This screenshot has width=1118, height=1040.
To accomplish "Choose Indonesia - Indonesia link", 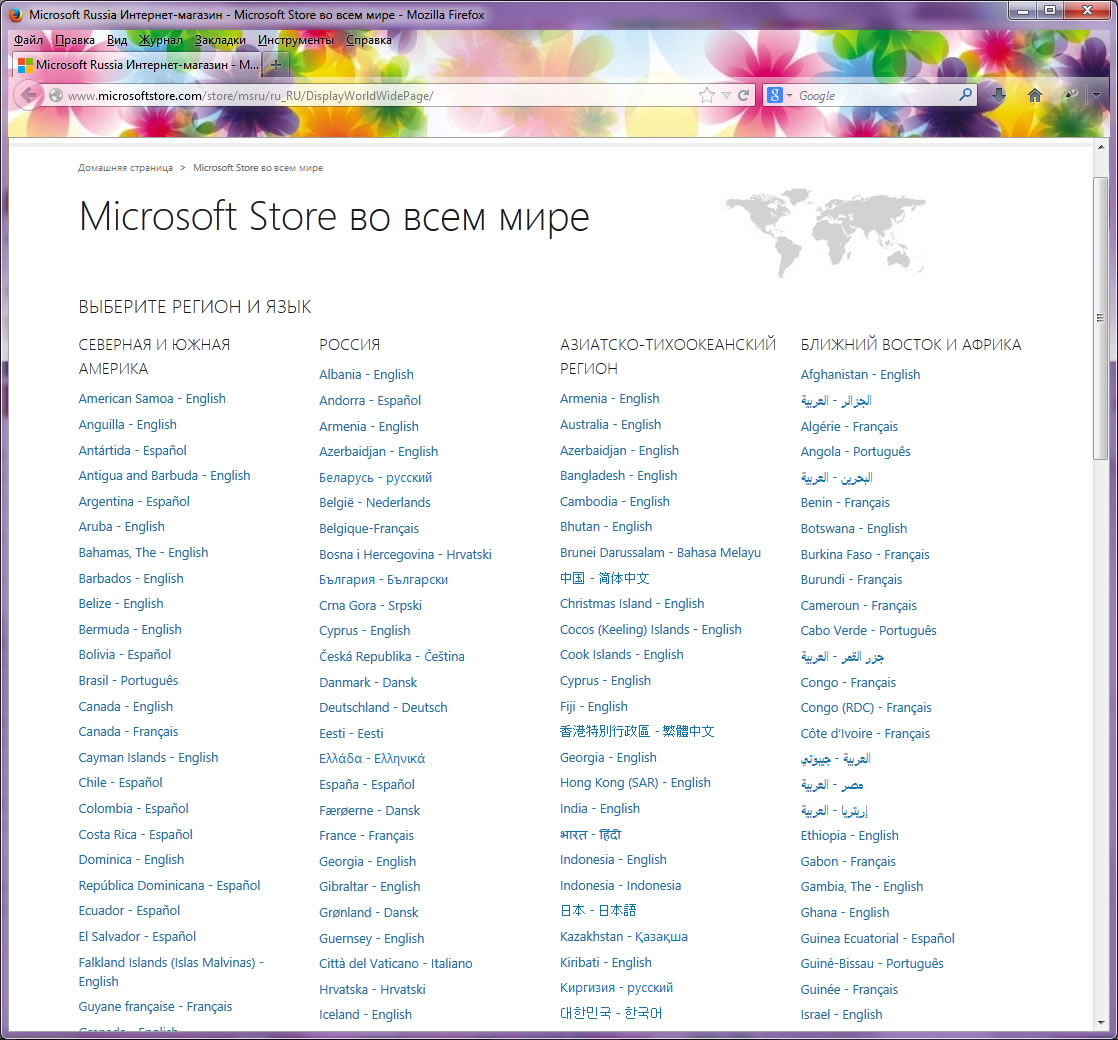I will tap(620, 886).
